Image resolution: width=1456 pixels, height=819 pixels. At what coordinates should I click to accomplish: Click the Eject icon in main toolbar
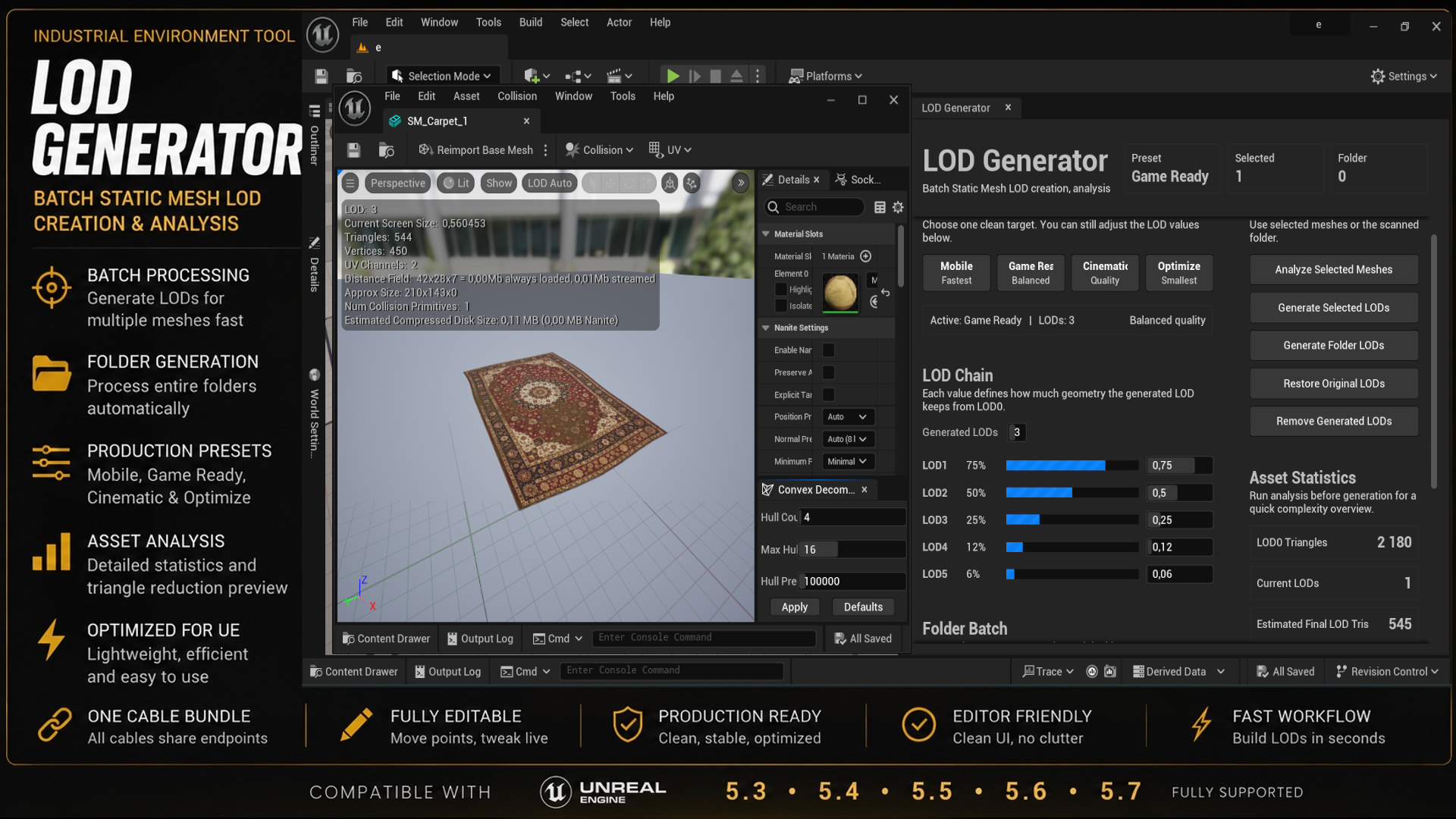point(736,76)
